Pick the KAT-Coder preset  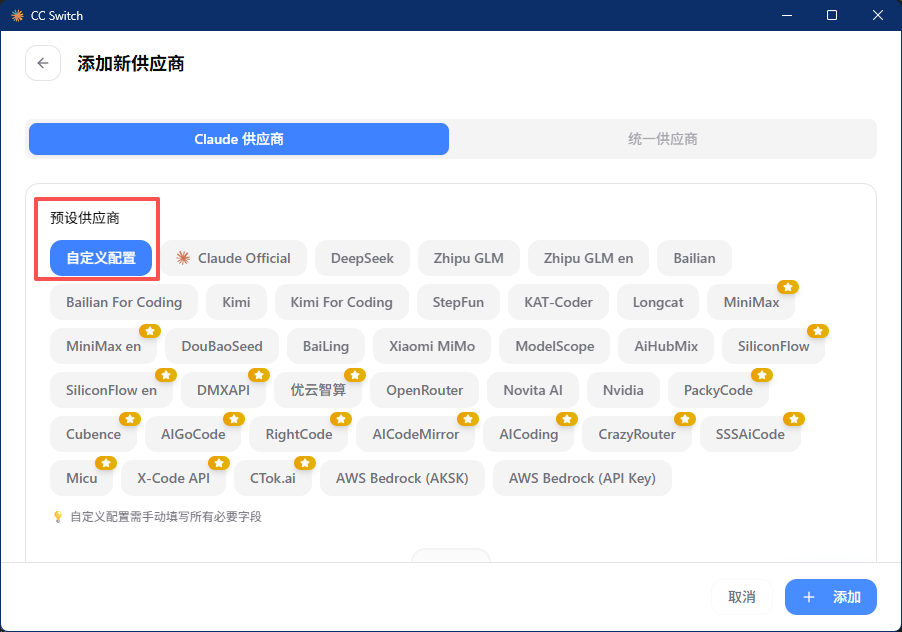[x=558, y=302]
